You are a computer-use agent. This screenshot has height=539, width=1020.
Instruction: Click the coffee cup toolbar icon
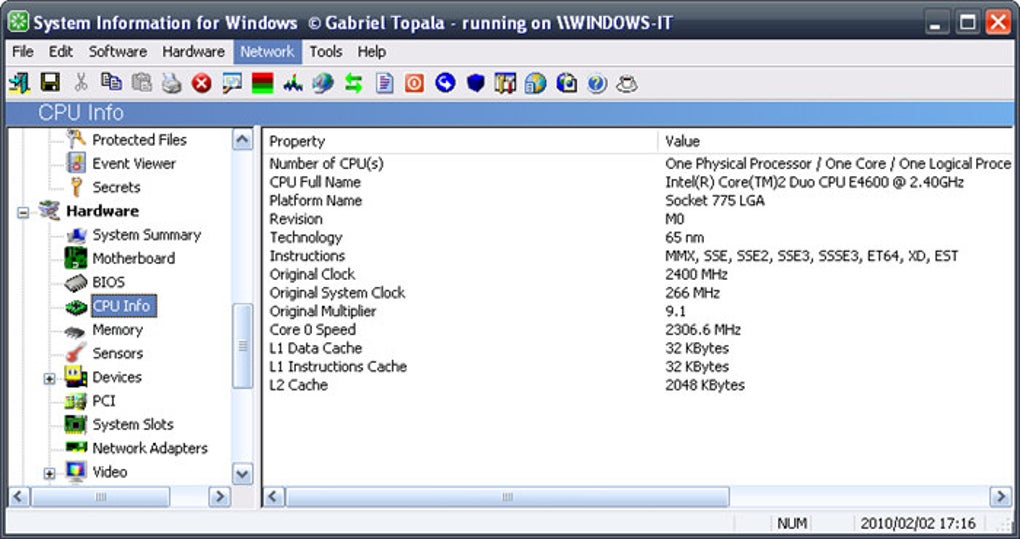[x=626, y=83]
